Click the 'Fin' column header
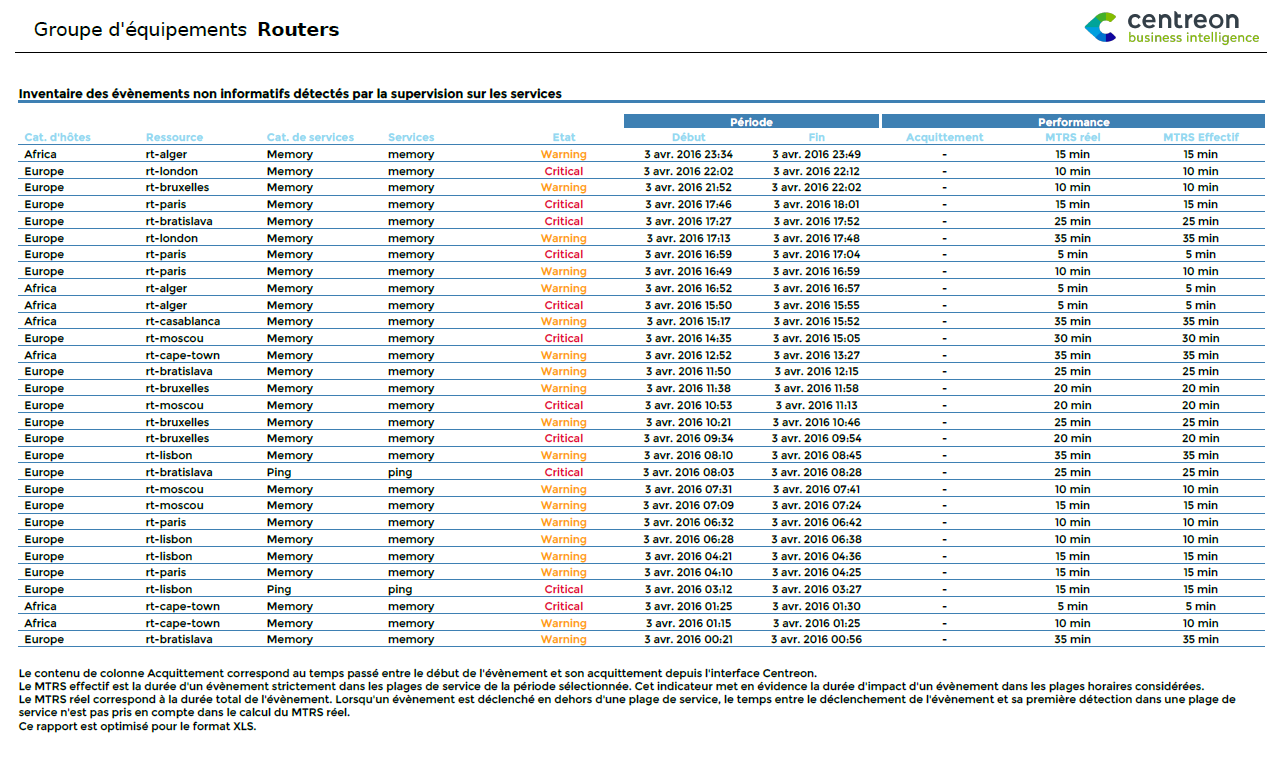 pos(816,137)
